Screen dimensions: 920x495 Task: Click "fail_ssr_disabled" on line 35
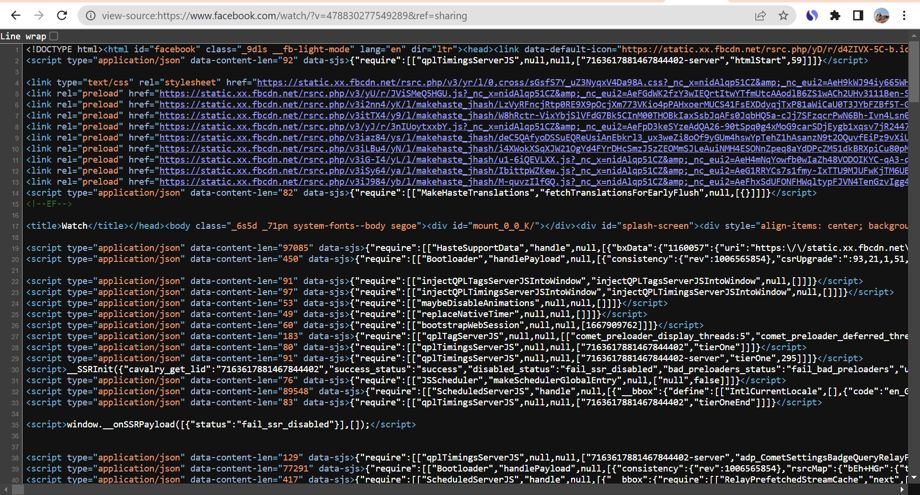[x=287, y=425]
